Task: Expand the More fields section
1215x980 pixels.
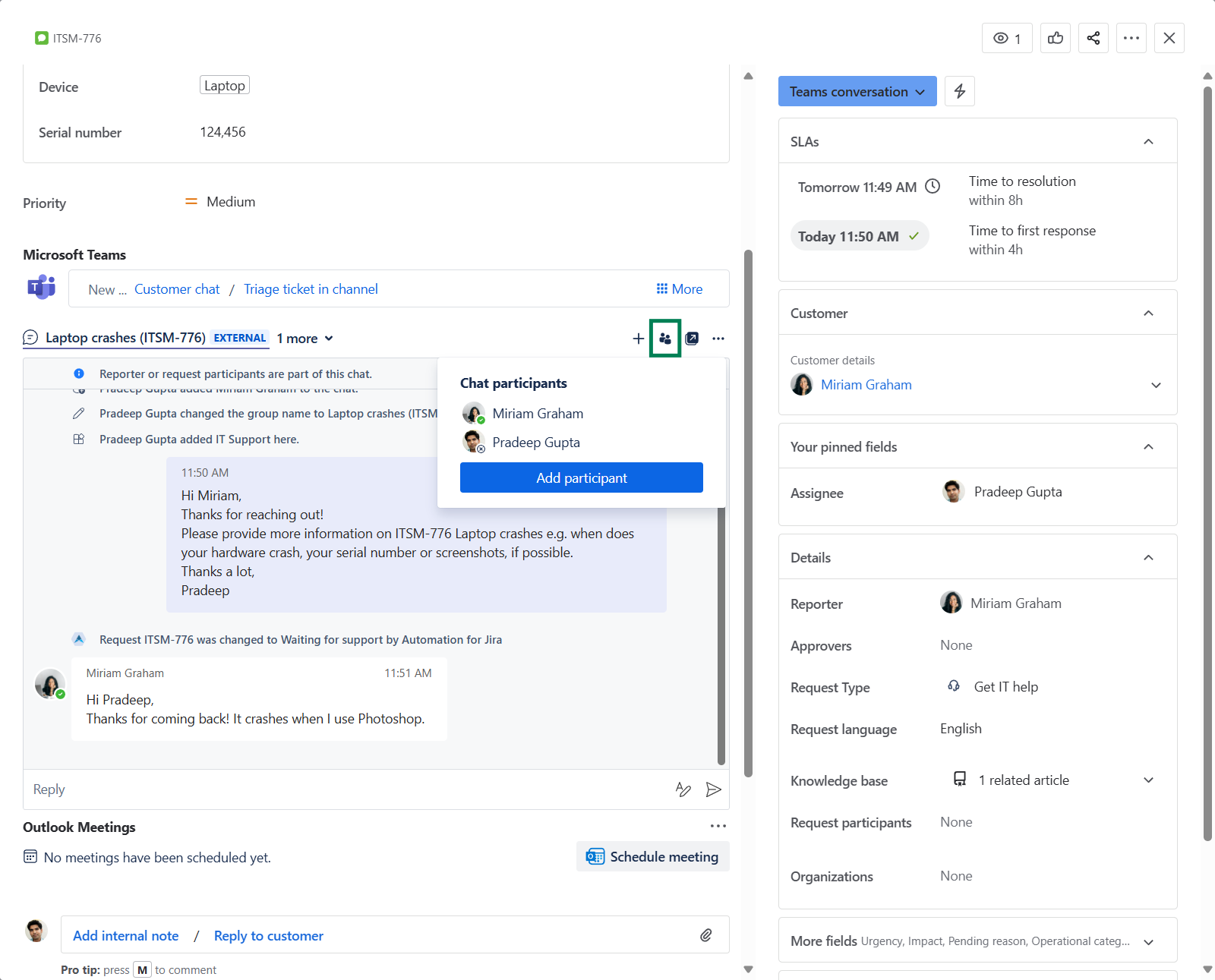Action: (x=1148, y=942)
